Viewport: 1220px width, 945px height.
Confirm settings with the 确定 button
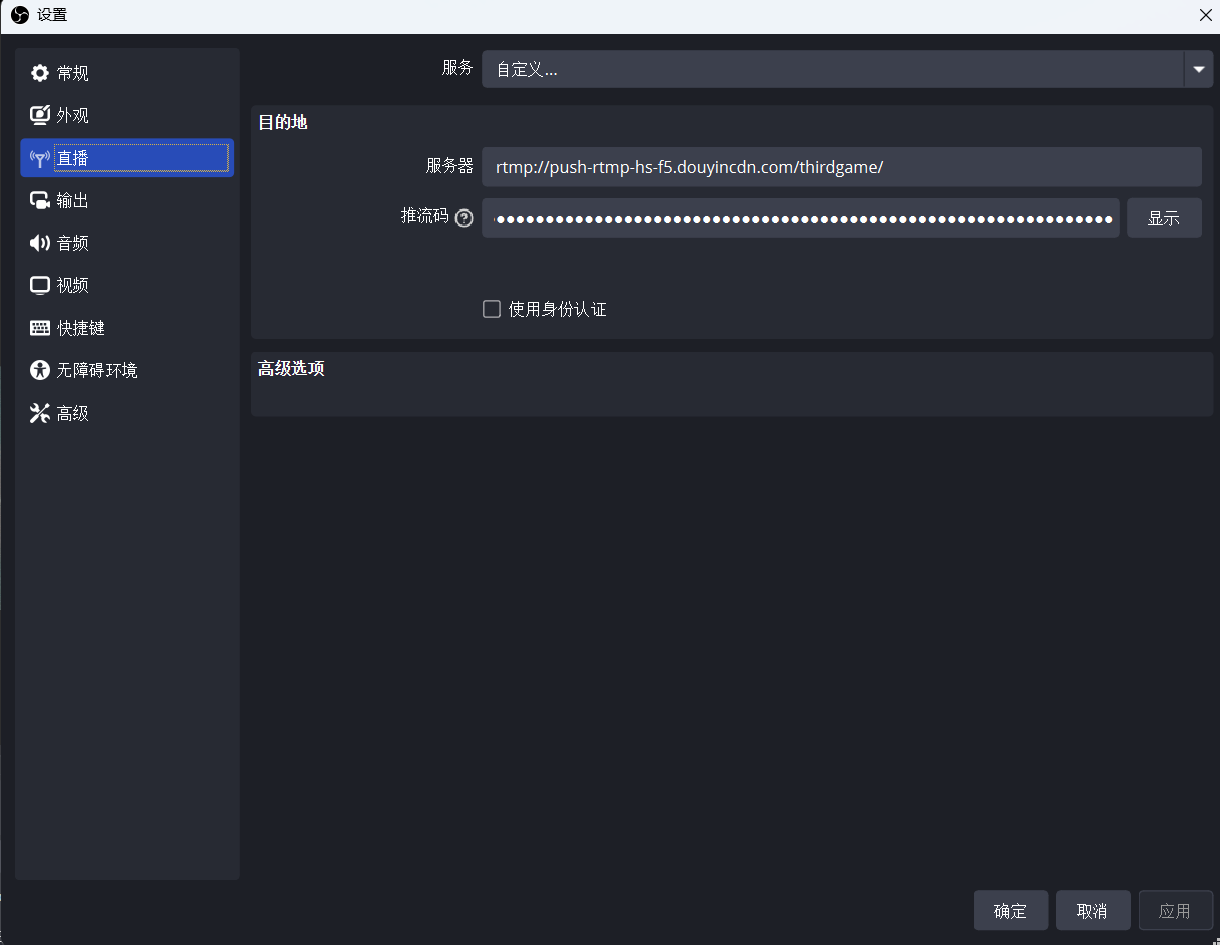(1010, 911)
